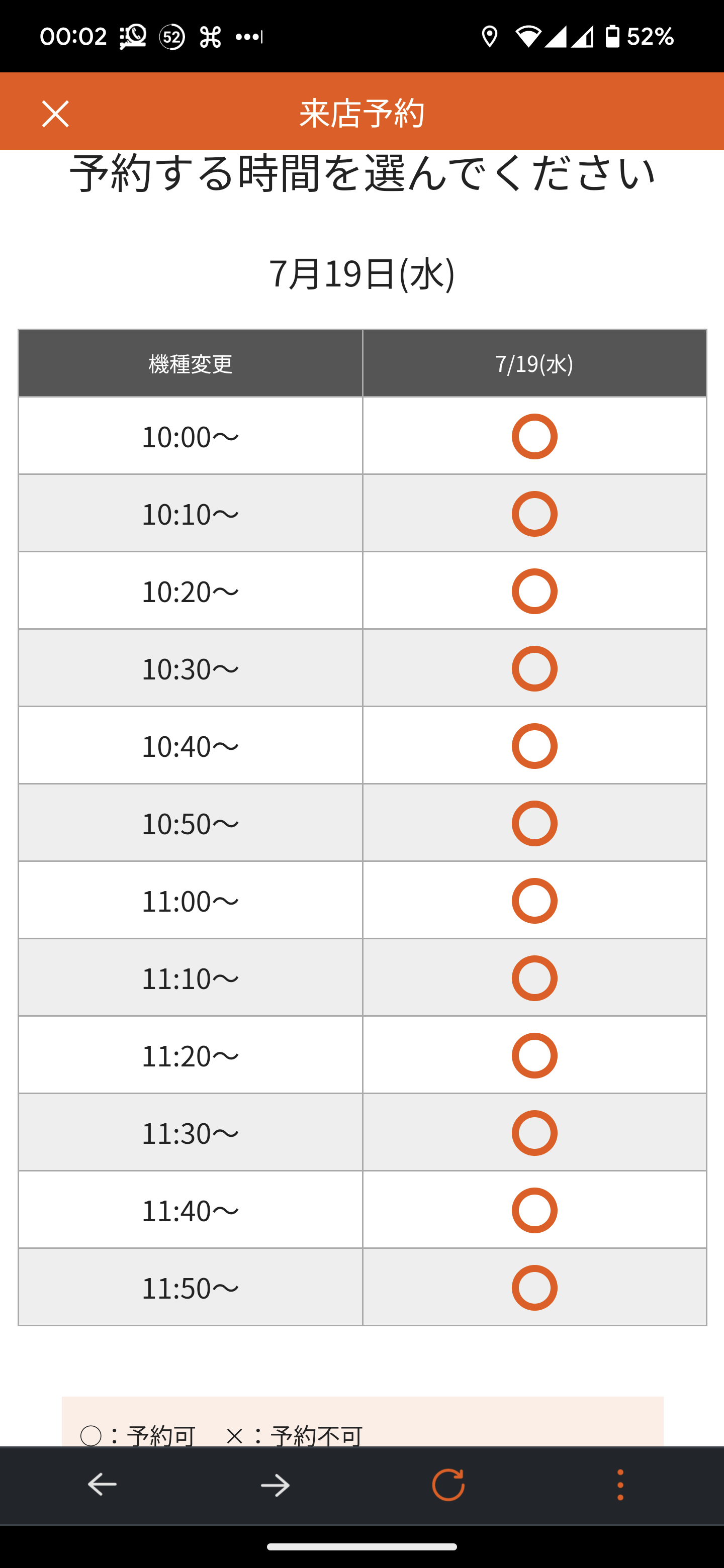Choose the 11:40 reservation circle
724x1568 pixels.
[534, 1210]
